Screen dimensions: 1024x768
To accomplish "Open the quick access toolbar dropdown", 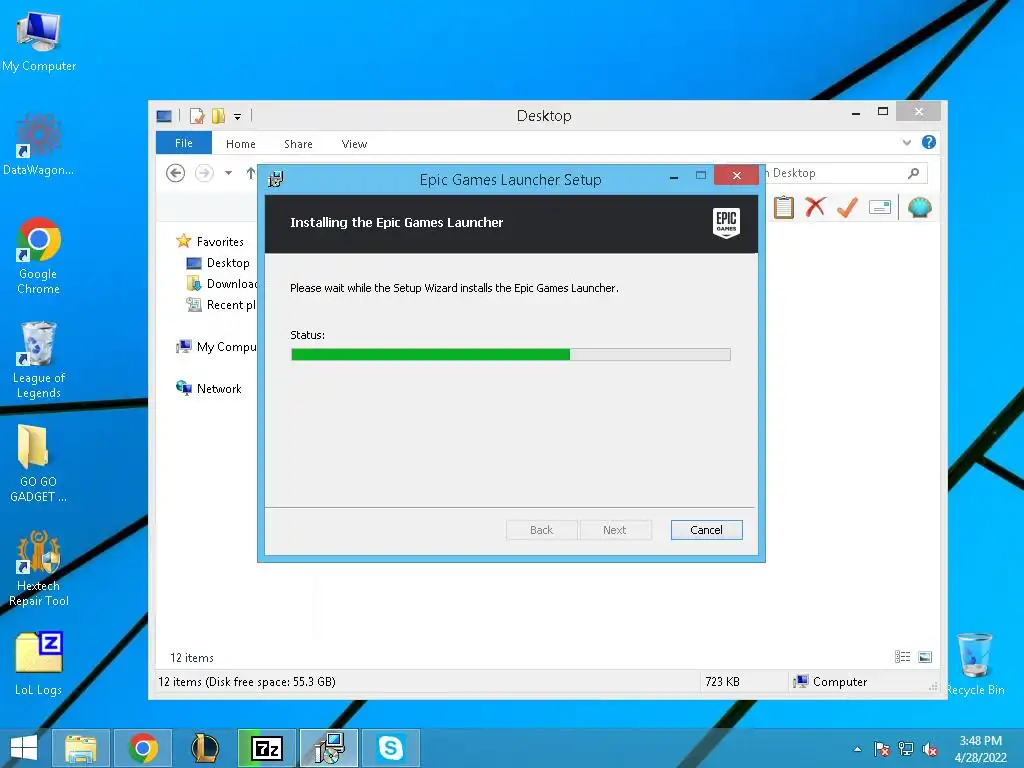I will click(238, 117).
